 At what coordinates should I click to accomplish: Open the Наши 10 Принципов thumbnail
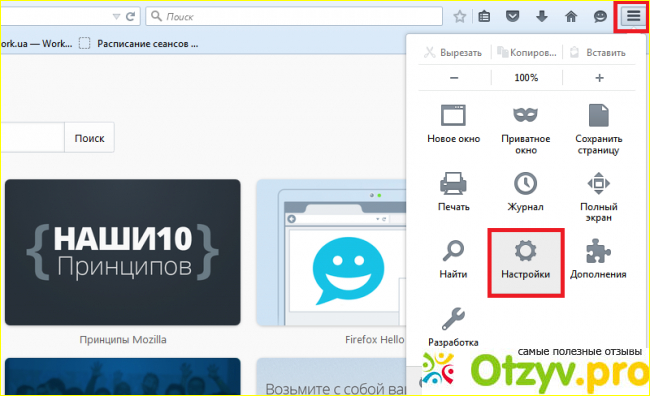123,252
